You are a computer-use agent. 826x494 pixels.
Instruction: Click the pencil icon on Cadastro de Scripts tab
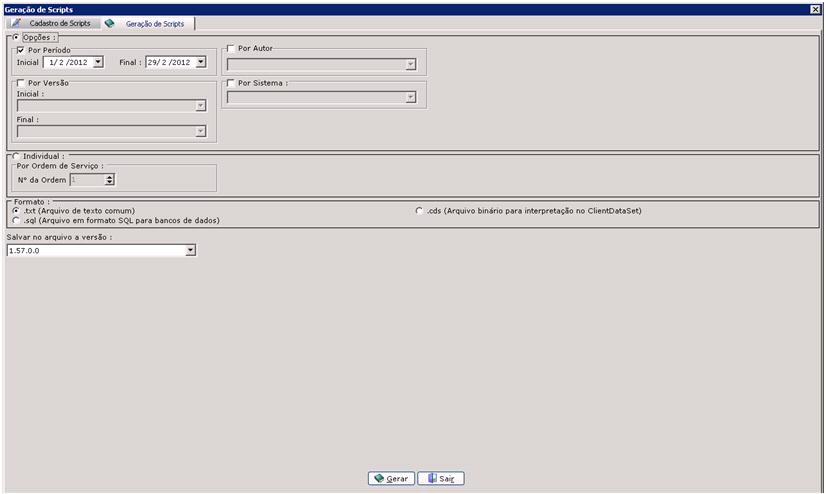16,23
